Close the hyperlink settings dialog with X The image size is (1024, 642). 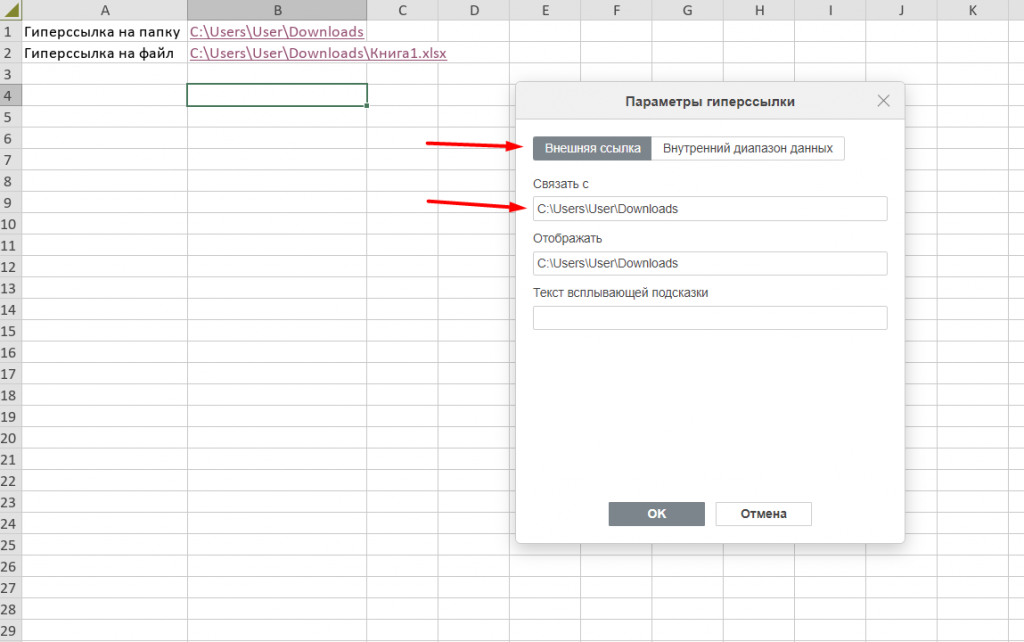883,101
